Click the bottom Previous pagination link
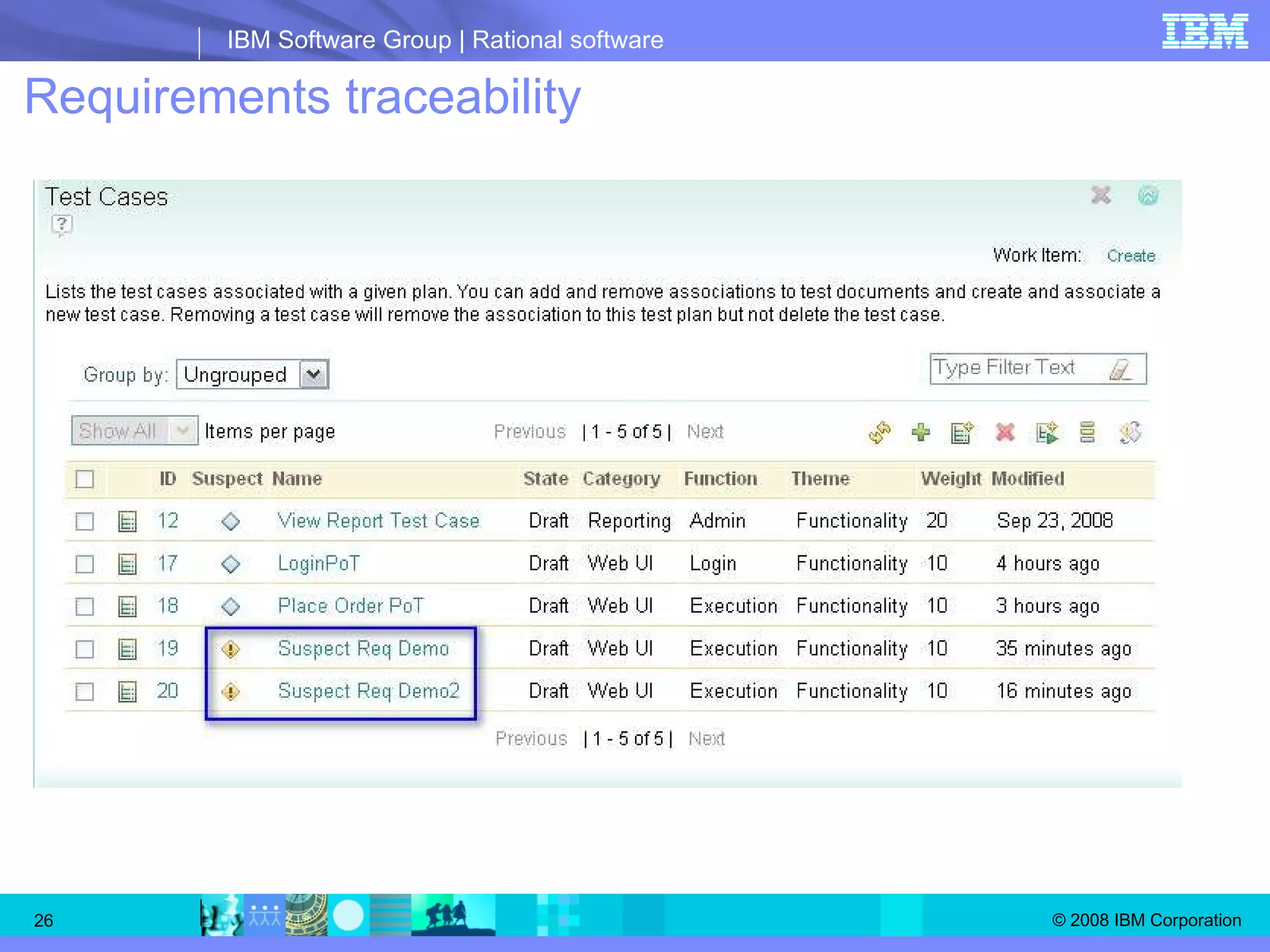The width and height of the screenshot is (1270, 952). click(x=531, y=739)
